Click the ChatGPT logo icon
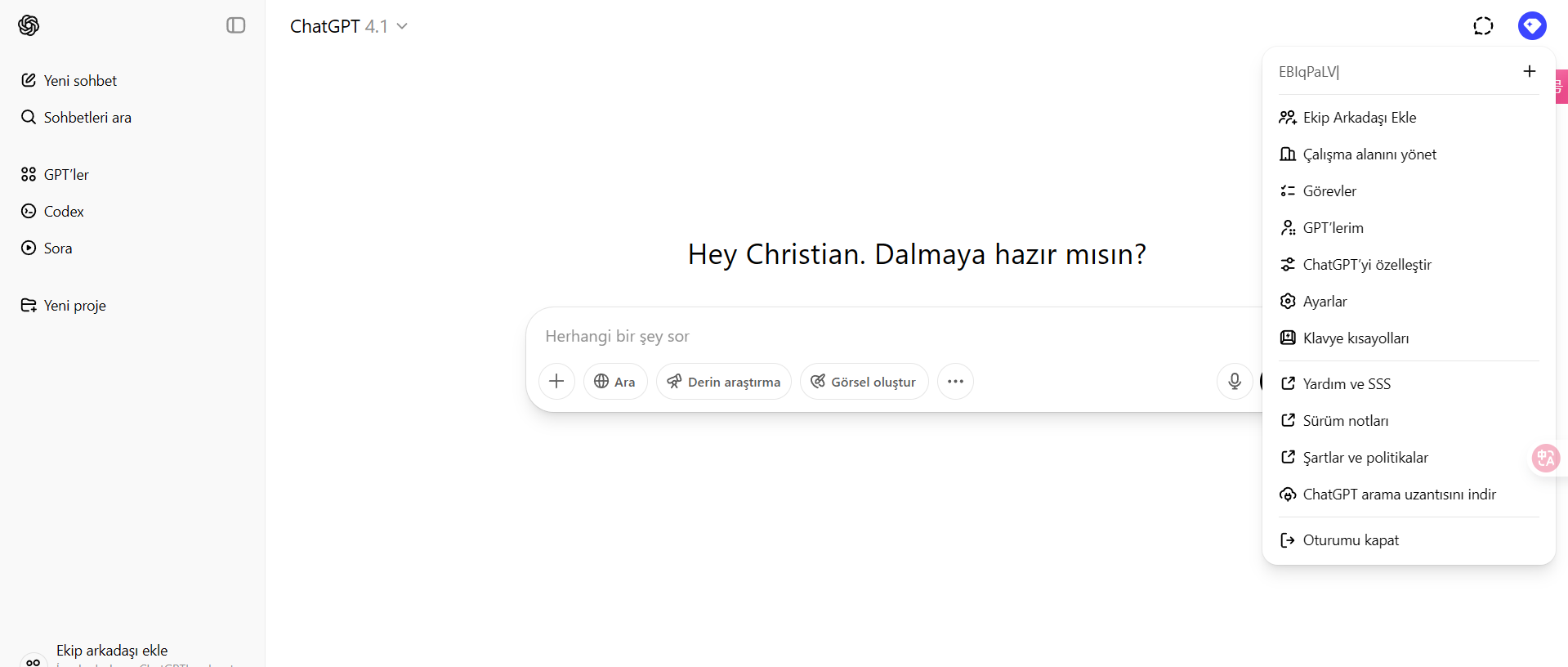 [x=29, y=25]
